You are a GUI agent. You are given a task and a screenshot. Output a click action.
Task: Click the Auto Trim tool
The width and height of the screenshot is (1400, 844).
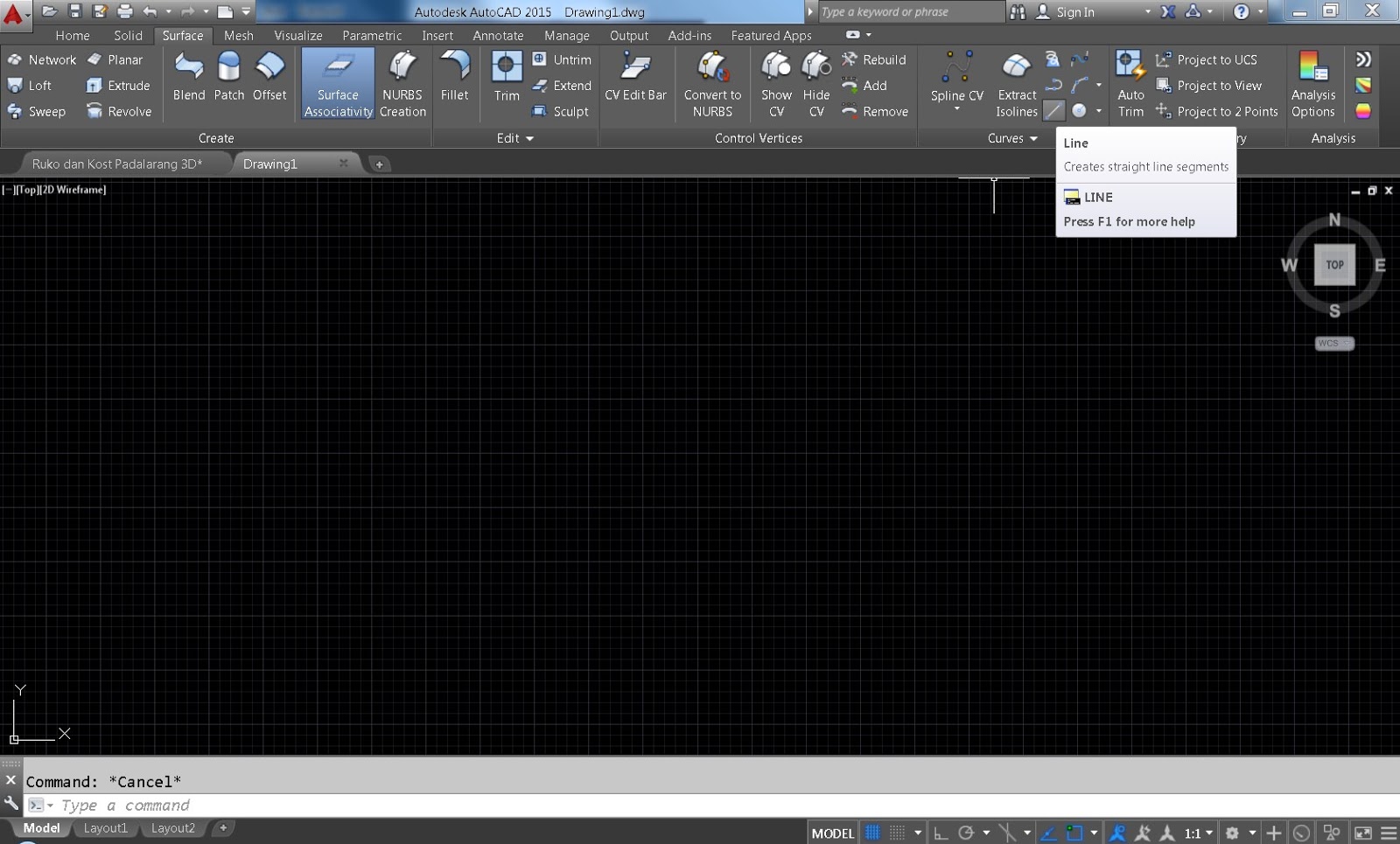click(x=1130, y=84)
